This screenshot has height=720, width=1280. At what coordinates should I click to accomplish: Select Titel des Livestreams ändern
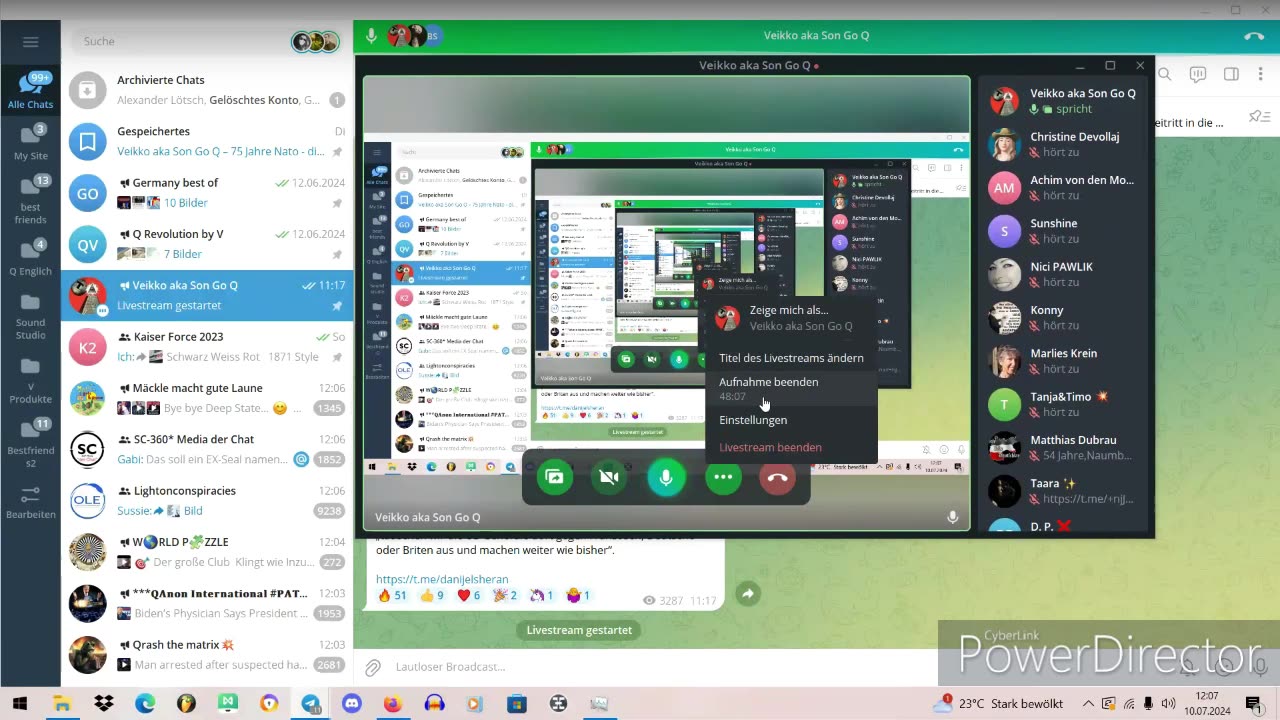[x=790, y=358]
